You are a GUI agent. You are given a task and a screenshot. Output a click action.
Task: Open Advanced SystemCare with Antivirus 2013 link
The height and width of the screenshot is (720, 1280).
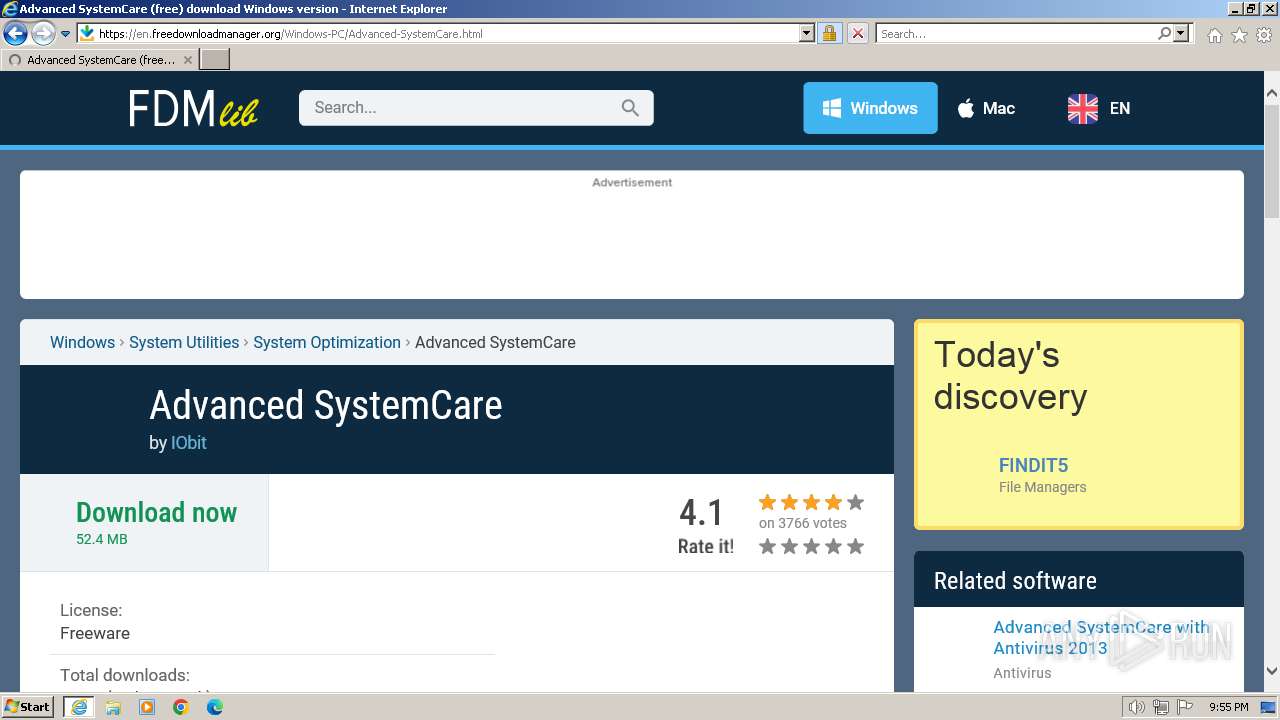click(x=1101, y=637)
